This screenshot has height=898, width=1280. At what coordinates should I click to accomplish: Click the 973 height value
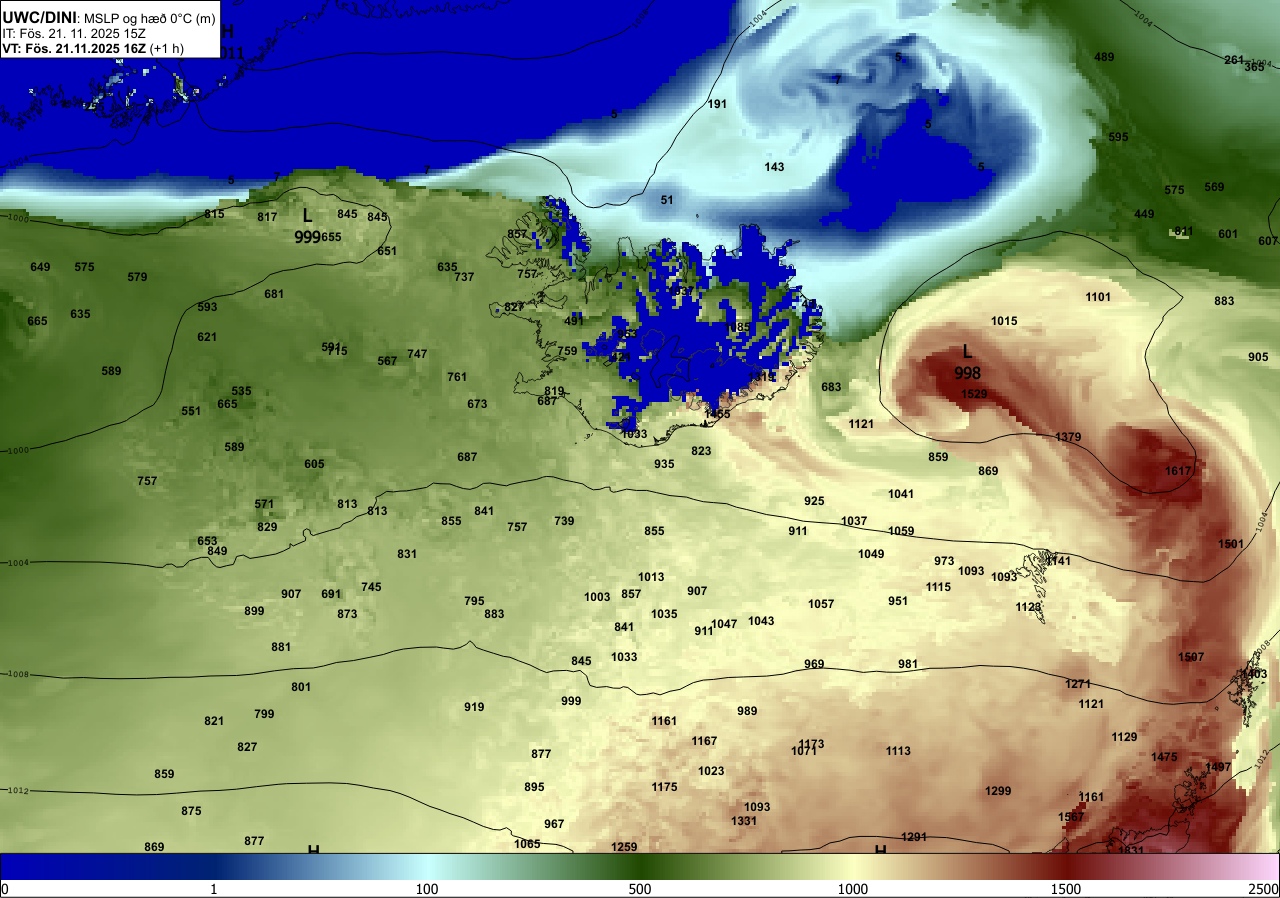click(x=944, y=561)
